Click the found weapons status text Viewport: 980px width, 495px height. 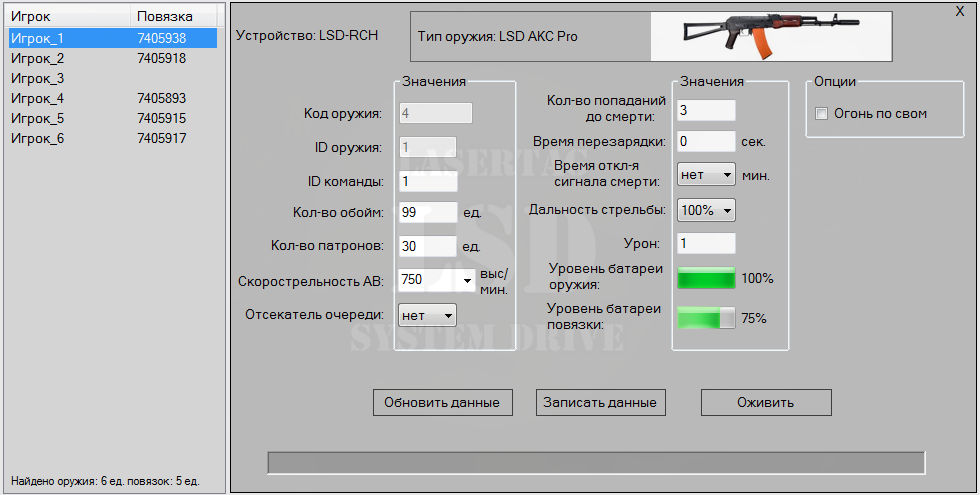(x=105, y=481)
